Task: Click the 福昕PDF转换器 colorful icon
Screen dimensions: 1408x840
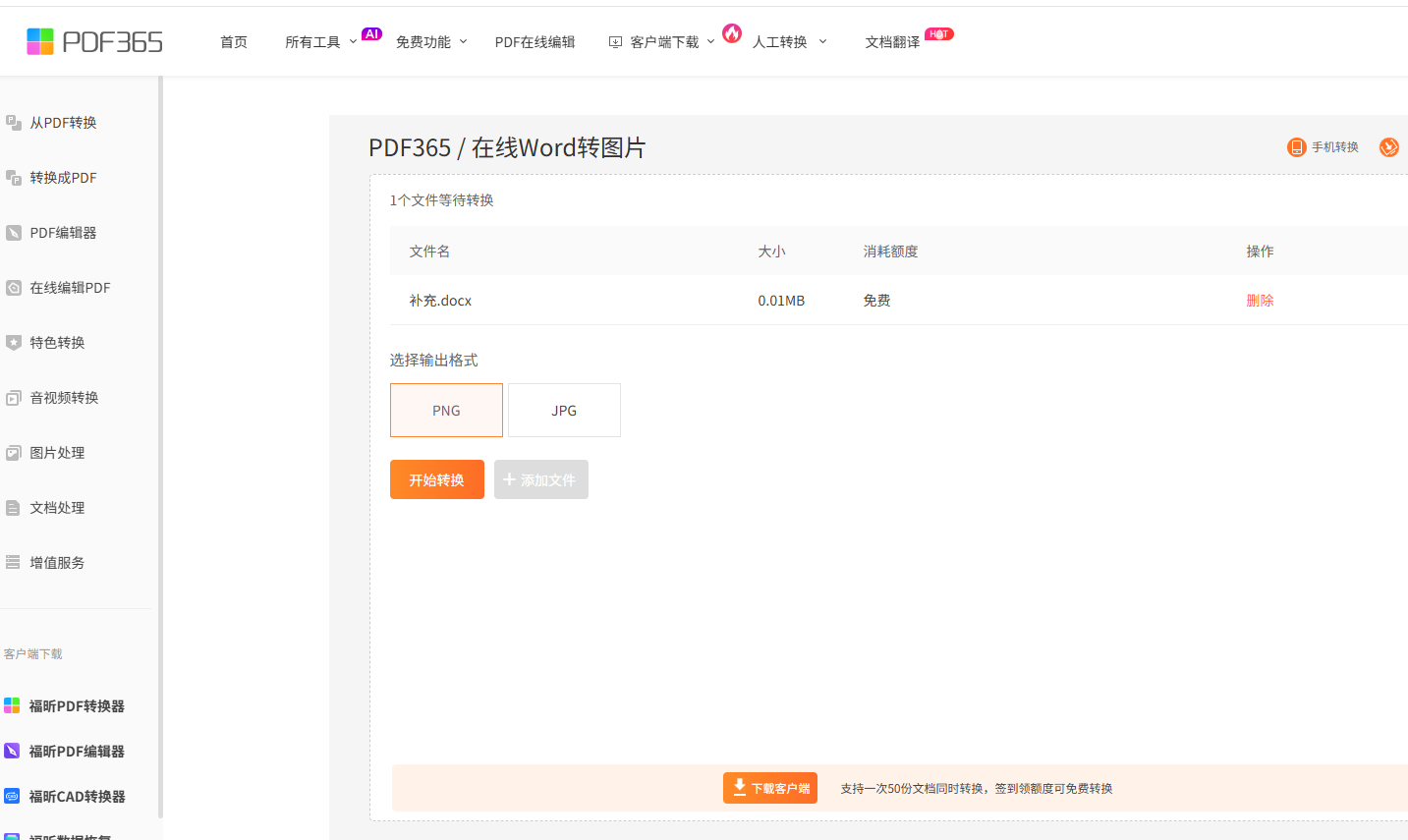Action: [12, 705]
